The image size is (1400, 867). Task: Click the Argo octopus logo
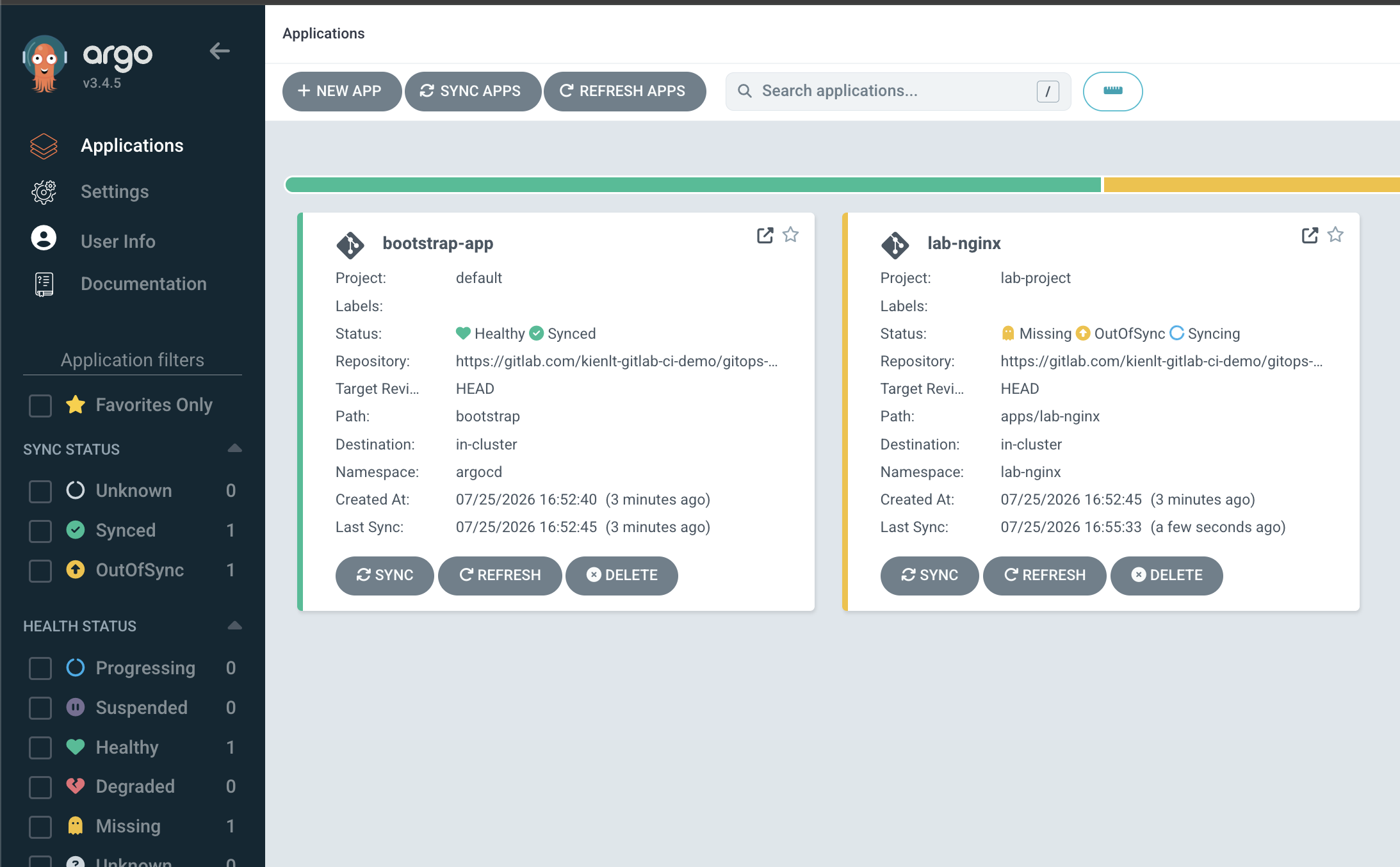tap(44, 64)
